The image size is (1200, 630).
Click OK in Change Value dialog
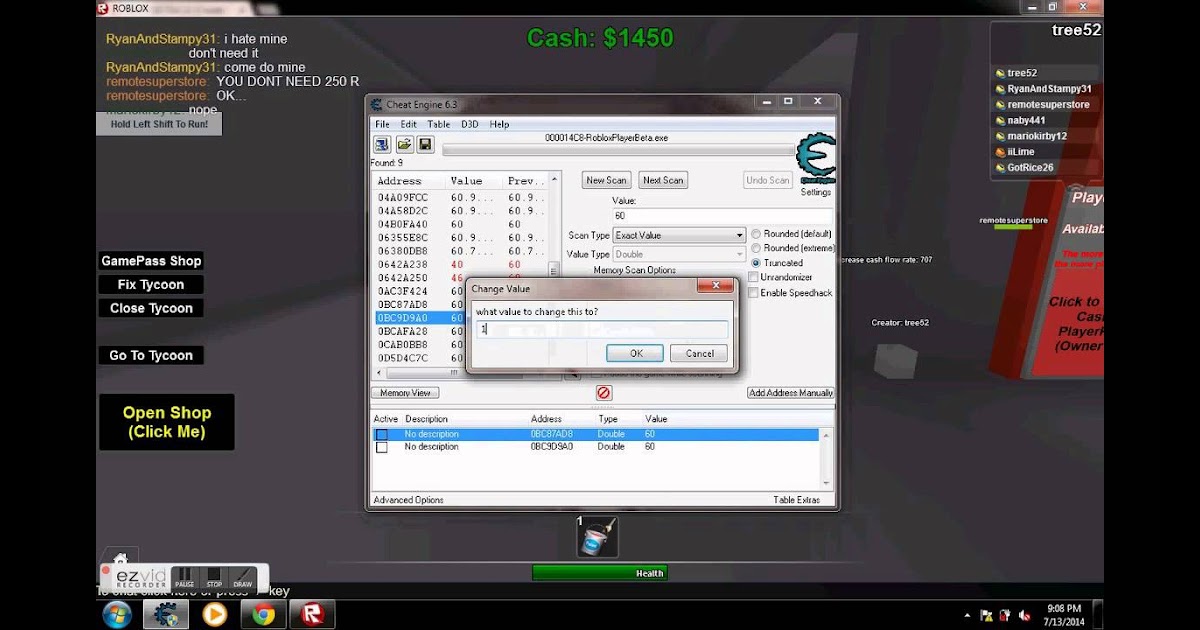(x=635, y=353)
